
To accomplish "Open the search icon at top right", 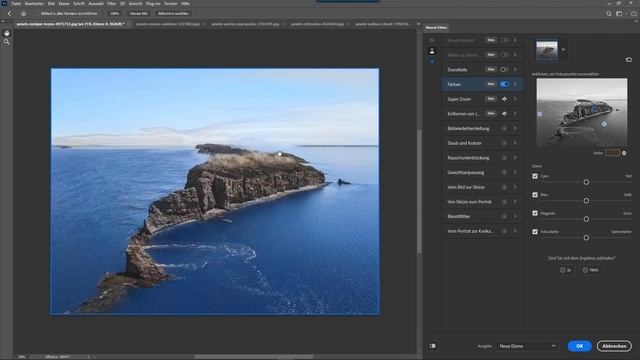I will tap(609, 13).
